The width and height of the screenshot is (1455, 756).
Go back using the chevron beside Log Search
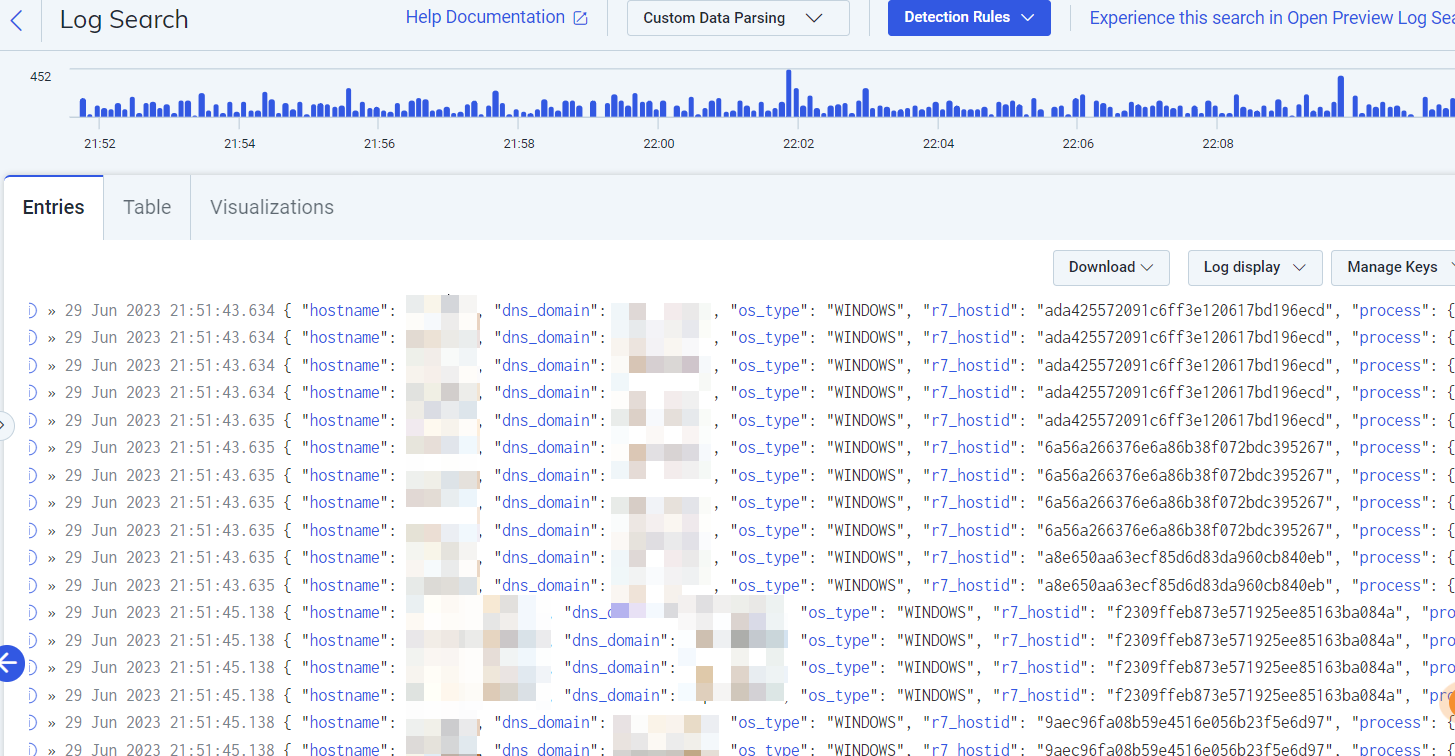(16, 19)
